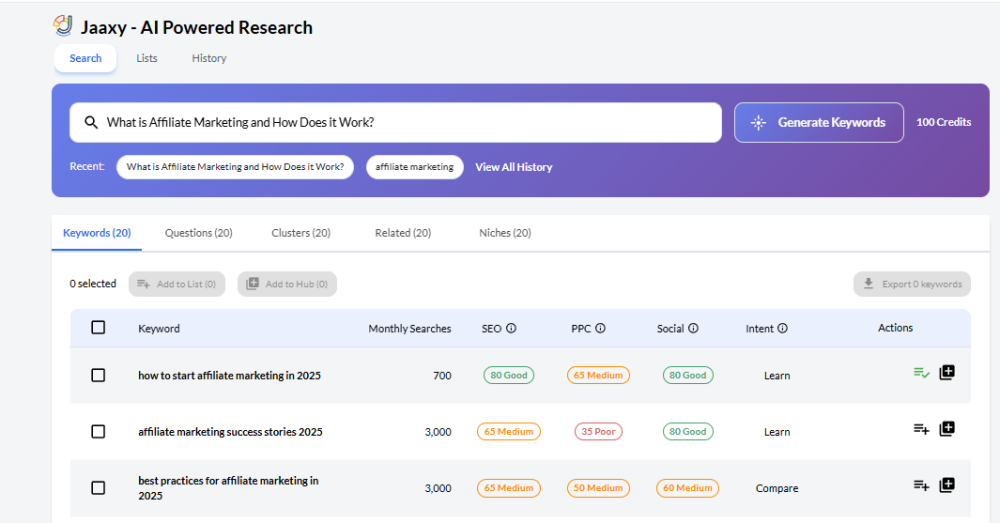This screenshot has height=523, width=1000.
Task: Click the Social column info icon
Action: pos(693,328)
